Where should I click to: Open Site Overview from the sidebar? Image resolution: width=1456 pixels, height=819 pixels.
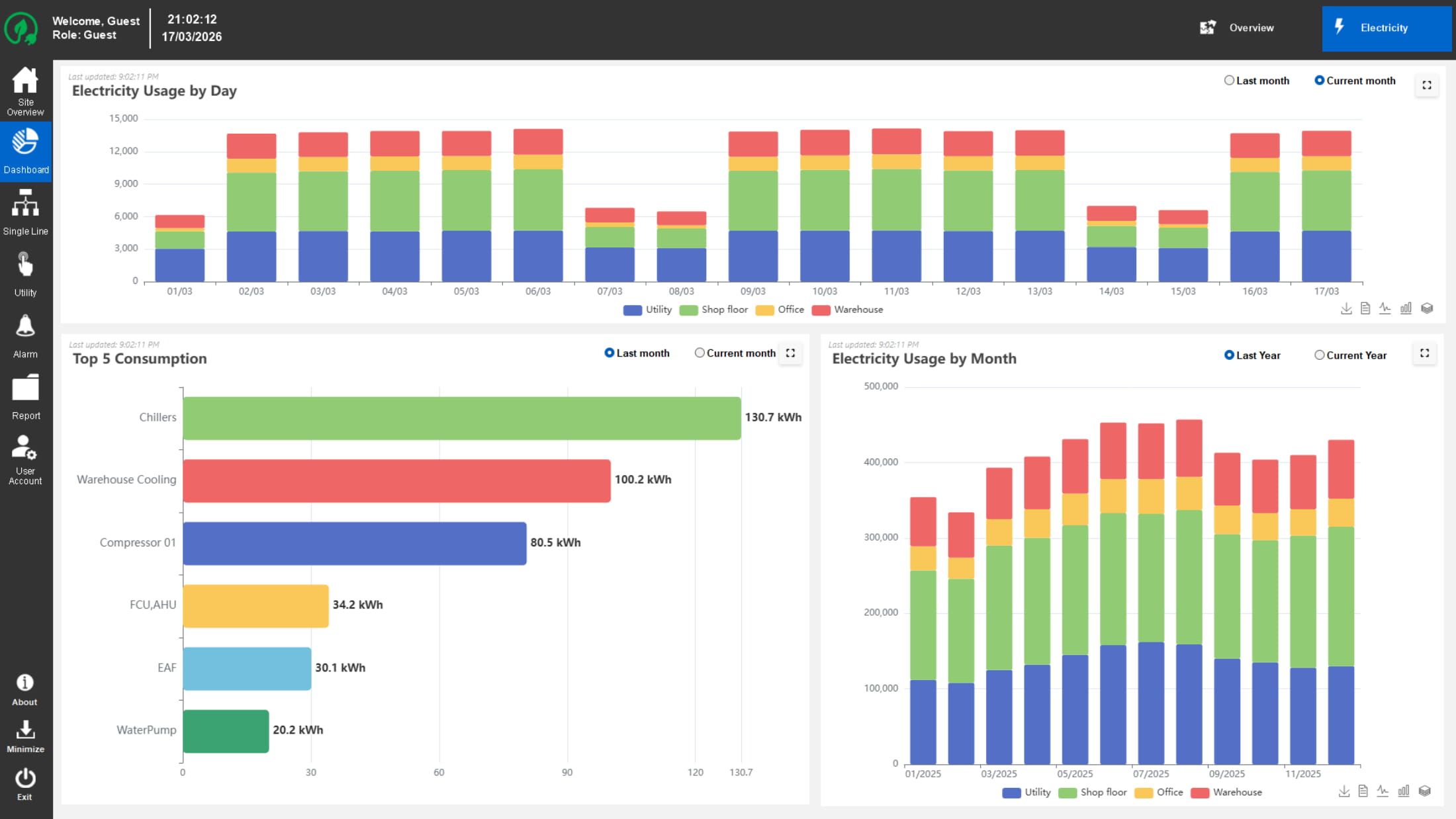click(26, 91)
